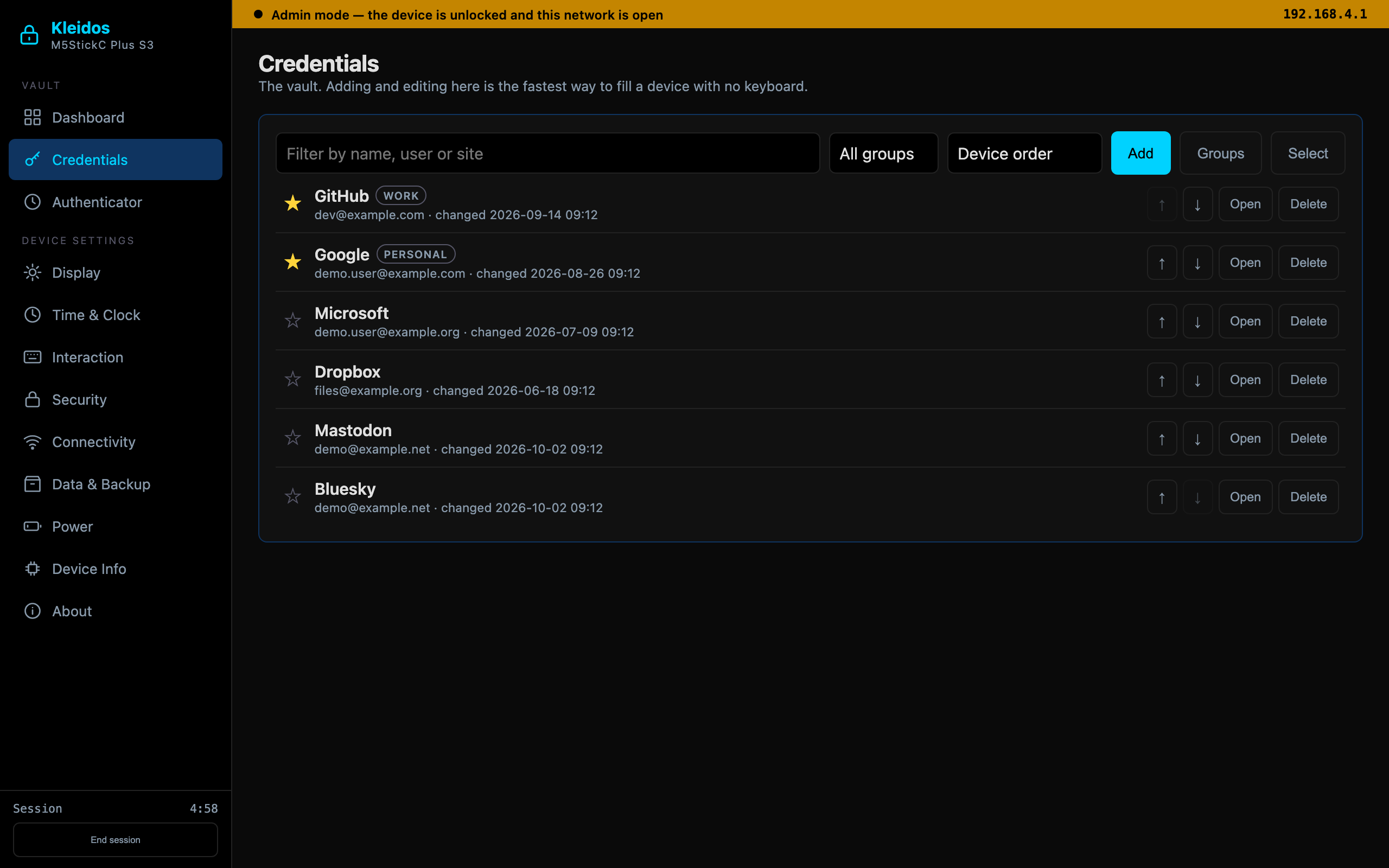Move Dropbox entry down with arrow
The image size is (1389, 868).
(x=1197, y=379)
